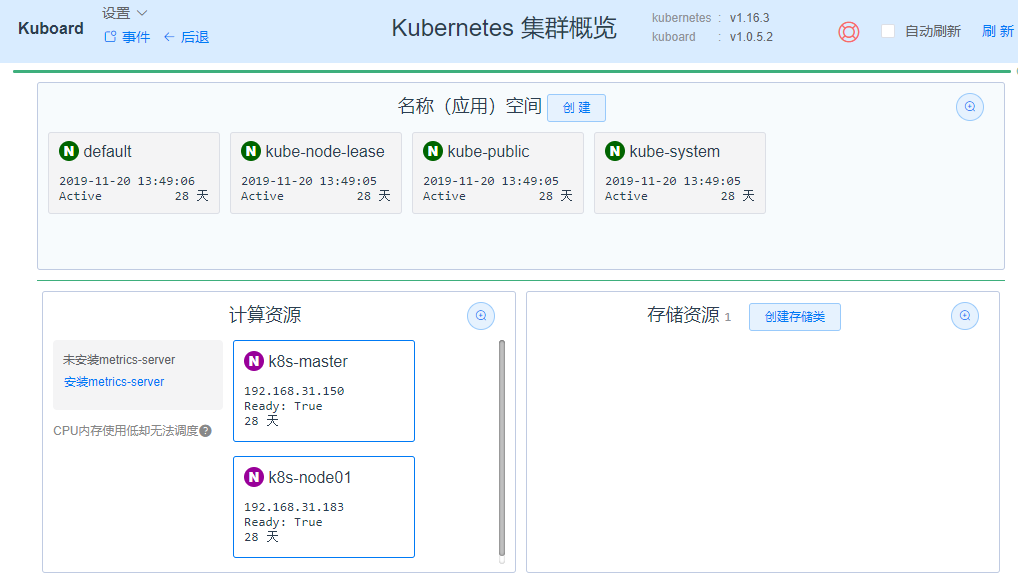
Task: Open the kube-public namespace card
Action: coord(498,173)
